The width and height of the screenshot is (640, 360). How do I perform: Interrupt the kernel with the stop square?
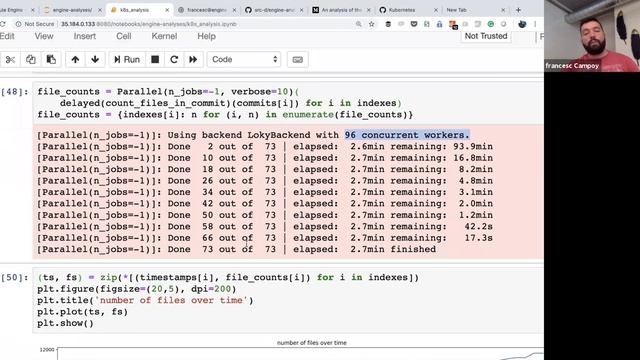155,60
